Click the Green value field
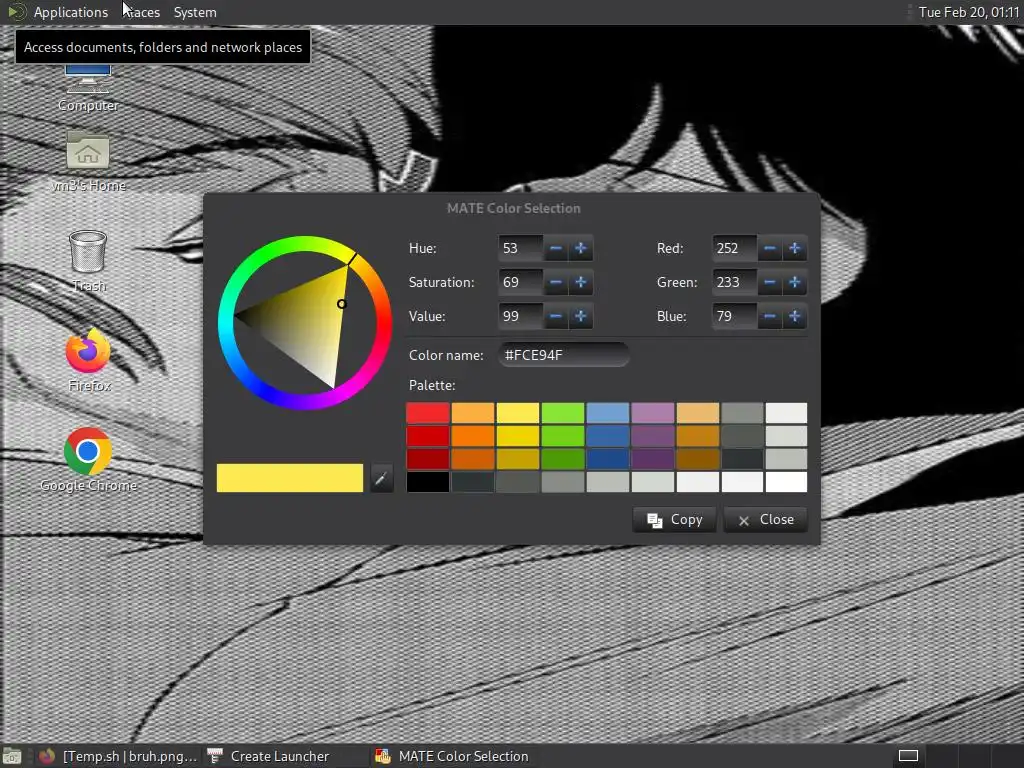The width and height of the screenshot is (1024, 768). click(x=735, y=282)
